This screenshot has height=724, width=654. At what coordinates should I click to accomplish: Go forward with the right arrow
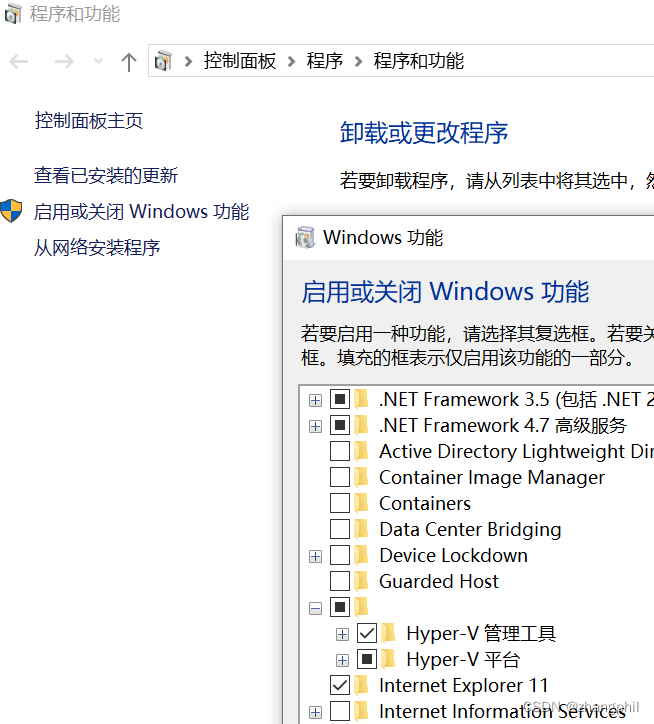[64, 61]
